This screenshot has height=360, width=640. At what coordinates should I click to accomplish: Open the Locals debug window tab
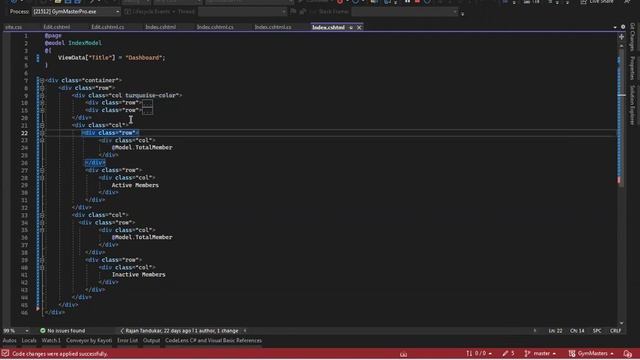[29, 340]
